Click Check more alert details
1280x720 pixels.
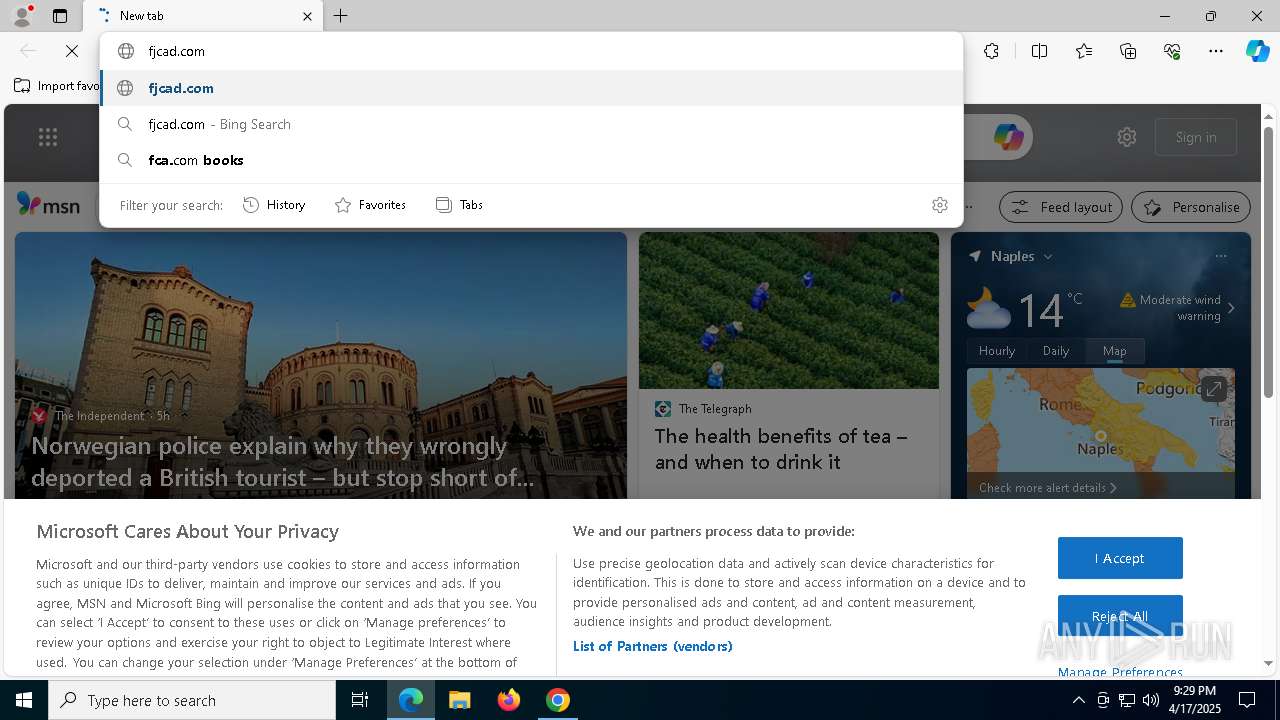[x=1048, y=488]
